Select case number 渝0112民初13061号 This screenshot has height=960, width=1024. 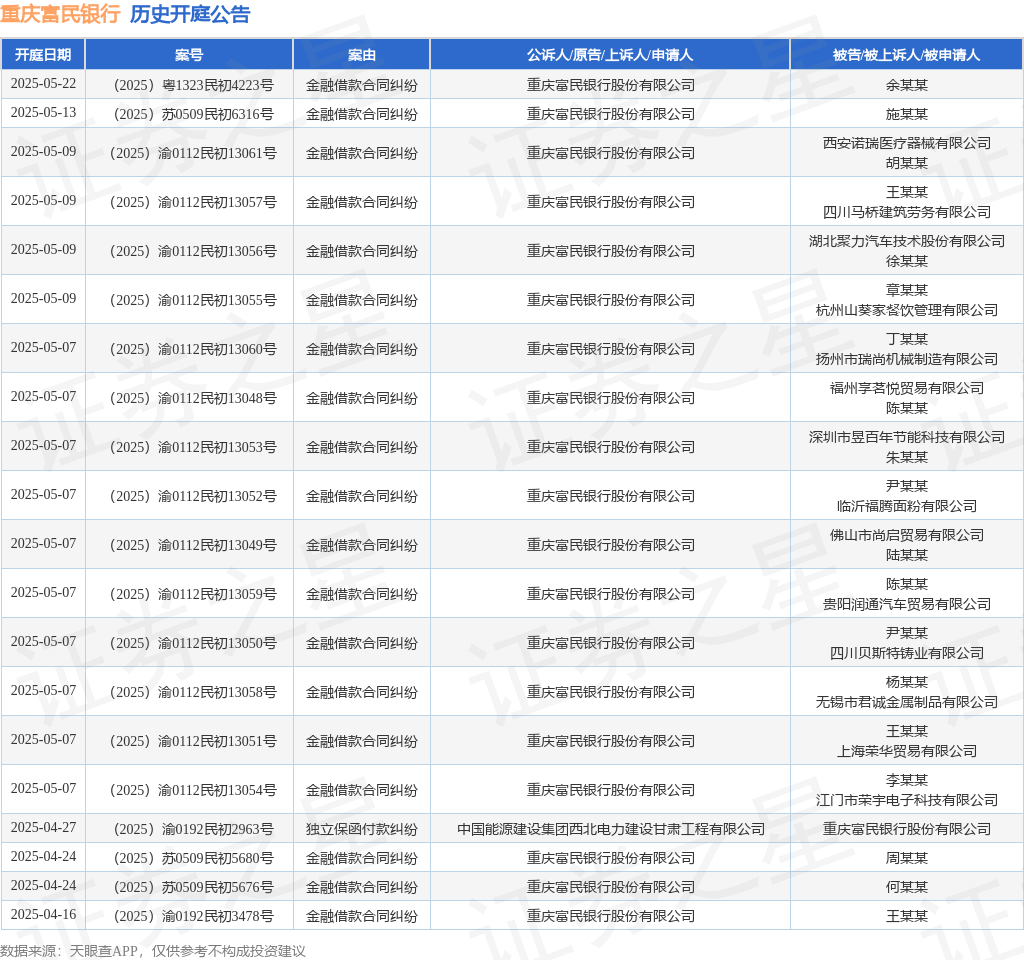click(x=193, y=153)
